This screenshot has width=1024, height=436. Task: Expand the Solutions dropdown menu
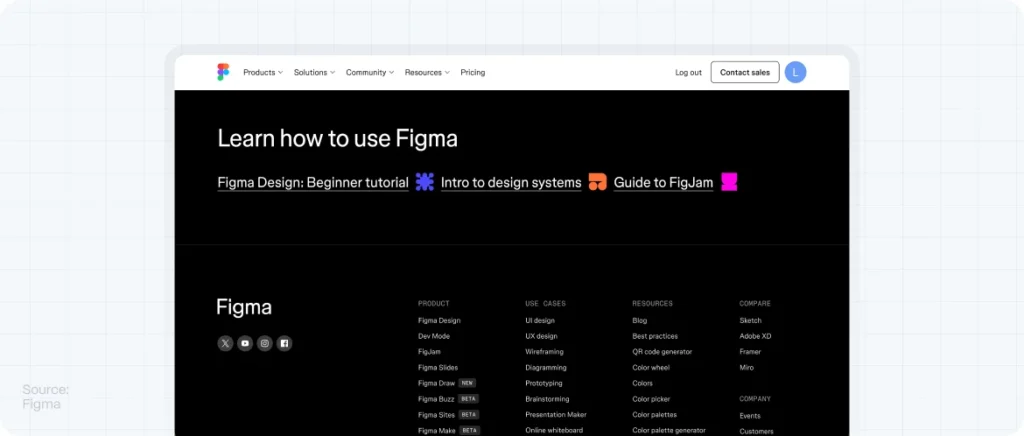click(x=314, y=72)
